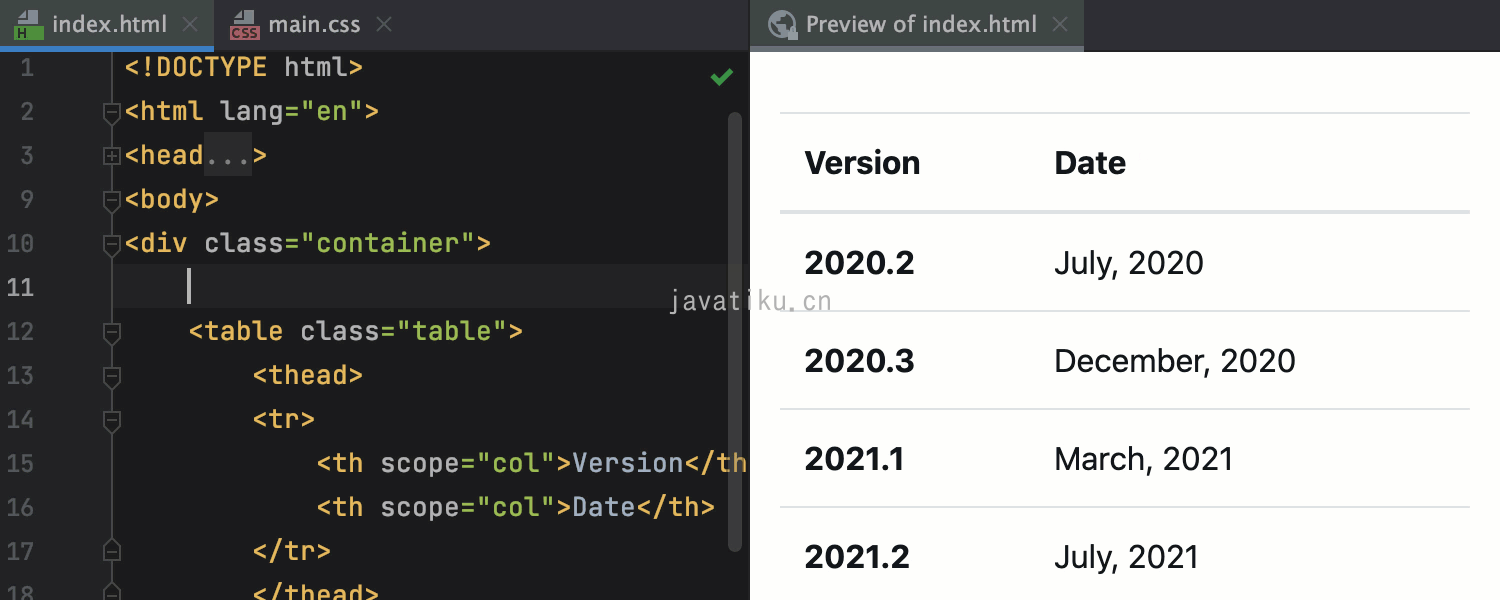Screen dimensions: 1500x600
Task: Click the folded ellipsis in the head tag
Action: 228,156
